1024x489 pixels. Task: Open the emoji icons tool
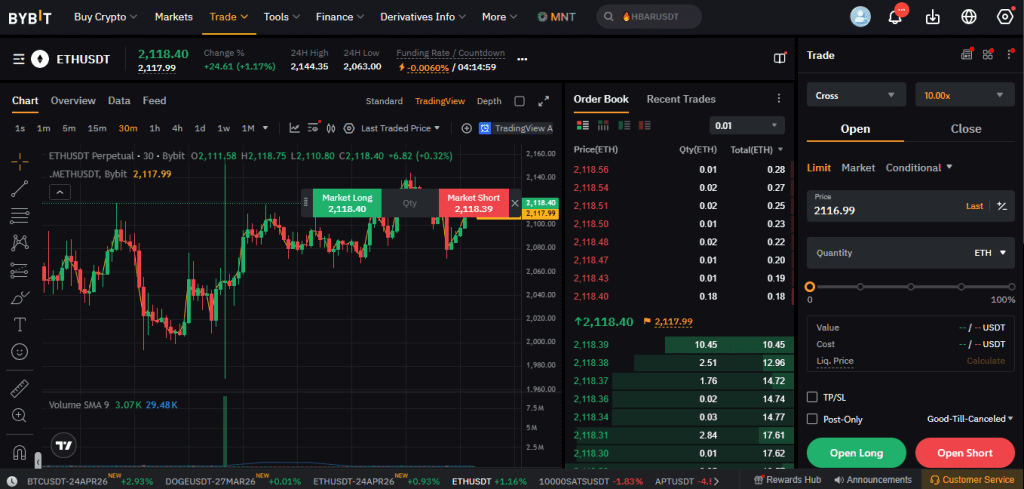[20, 352]
